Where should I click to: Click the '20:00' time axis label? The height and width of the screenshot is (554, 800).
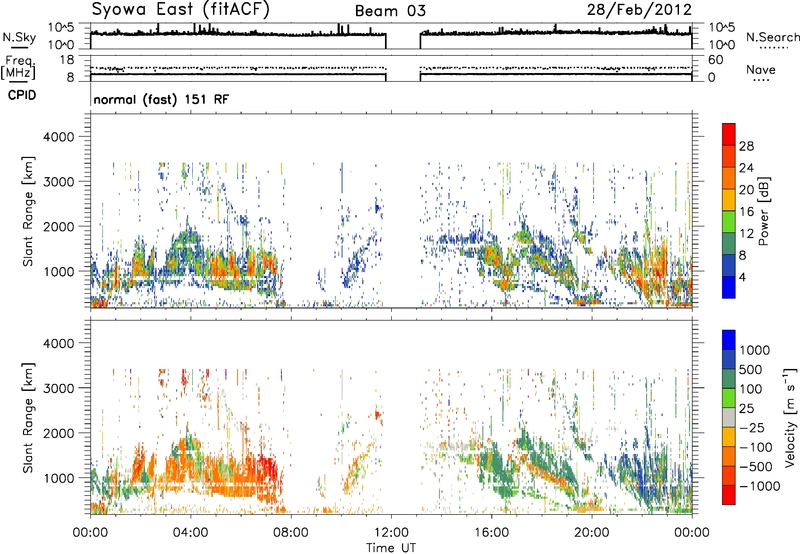(591, 533)
